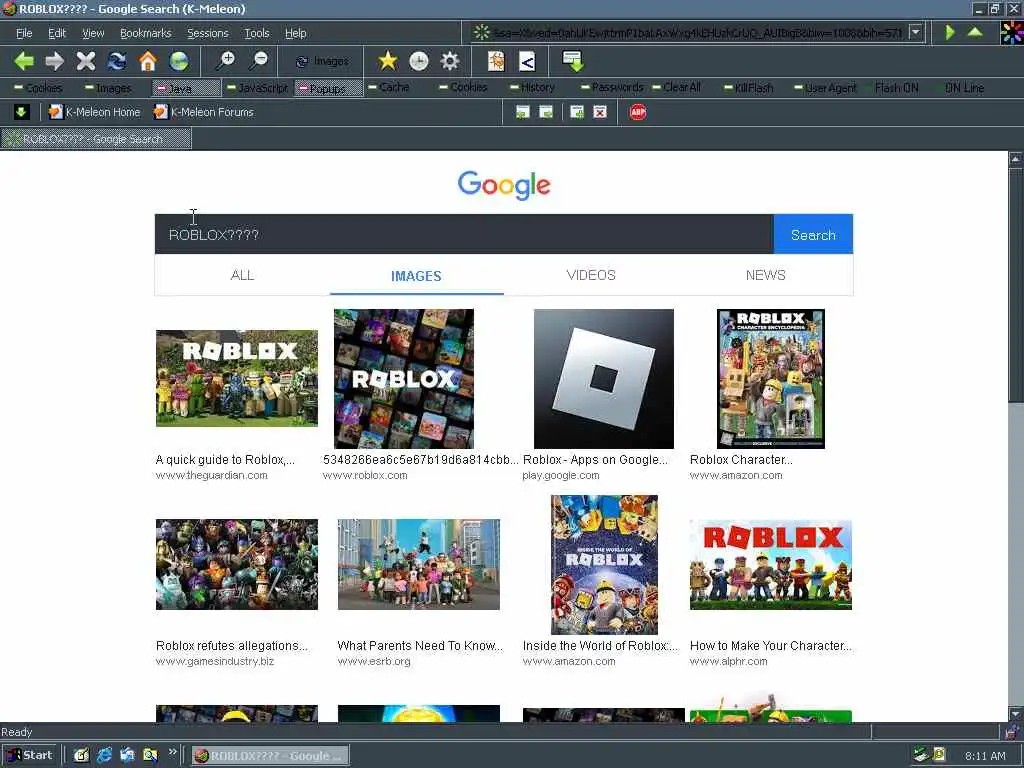Switch to the ALL results tab
The height and width of the screenshot is (768, 1024).
pos(242,275)
